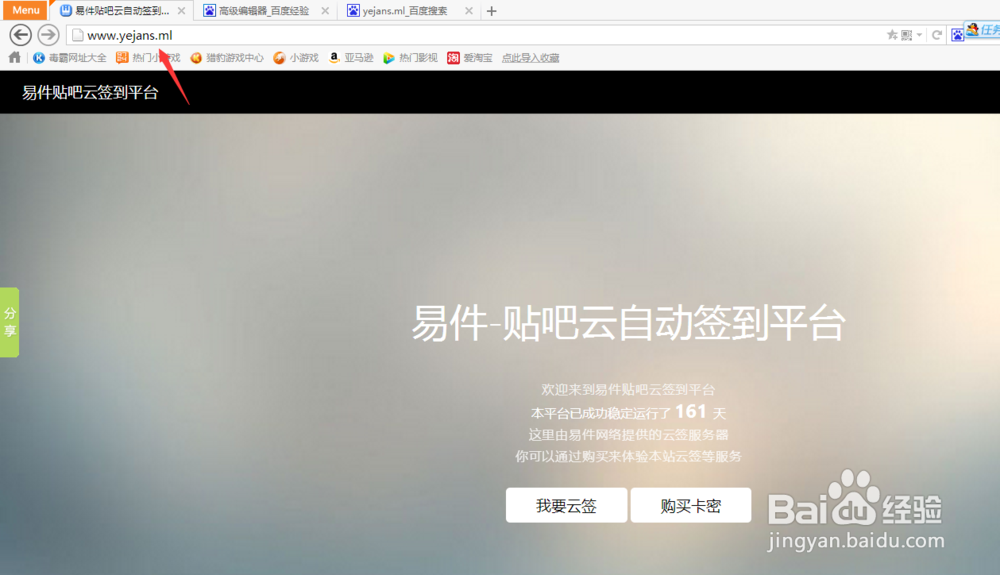Viewport: 1000px width, 575px height.
Task: Close the 易件贴吧云自动签到 tab
Action: [x=181, y=11]
